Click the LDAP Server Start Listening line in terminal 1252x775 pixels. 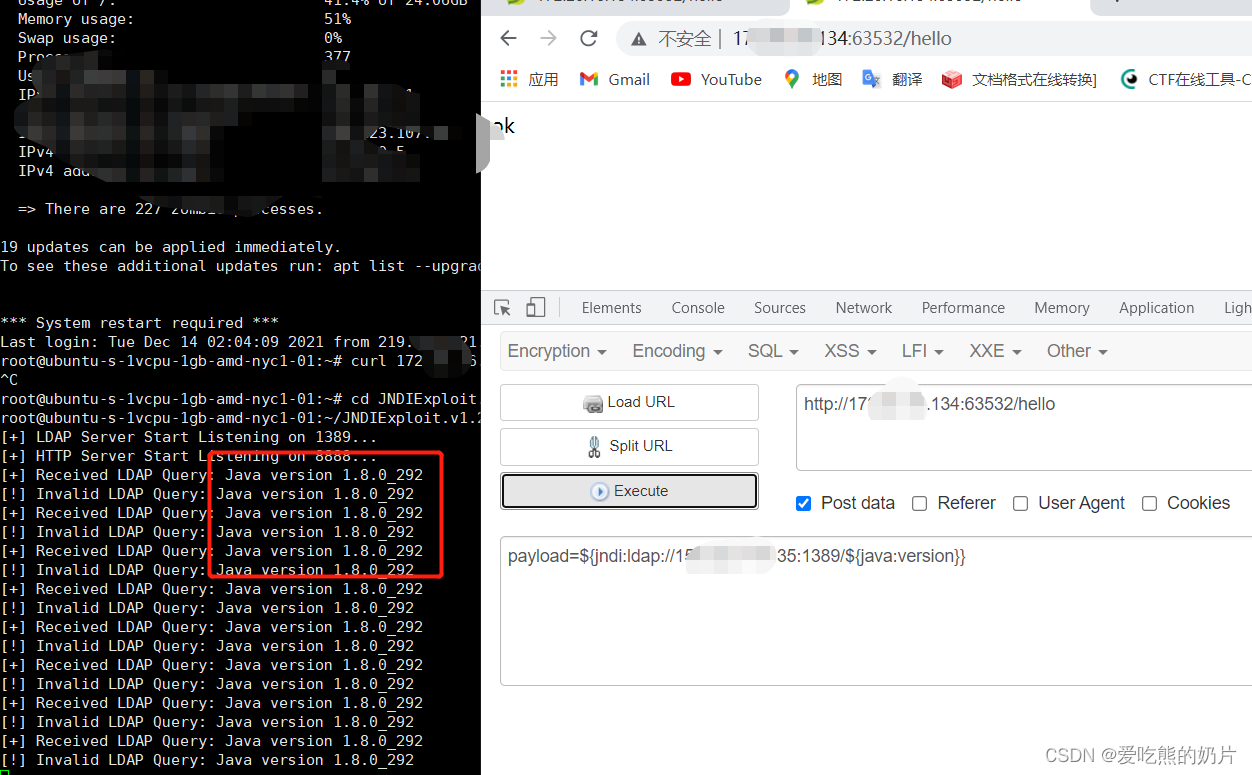coord(190,437)
